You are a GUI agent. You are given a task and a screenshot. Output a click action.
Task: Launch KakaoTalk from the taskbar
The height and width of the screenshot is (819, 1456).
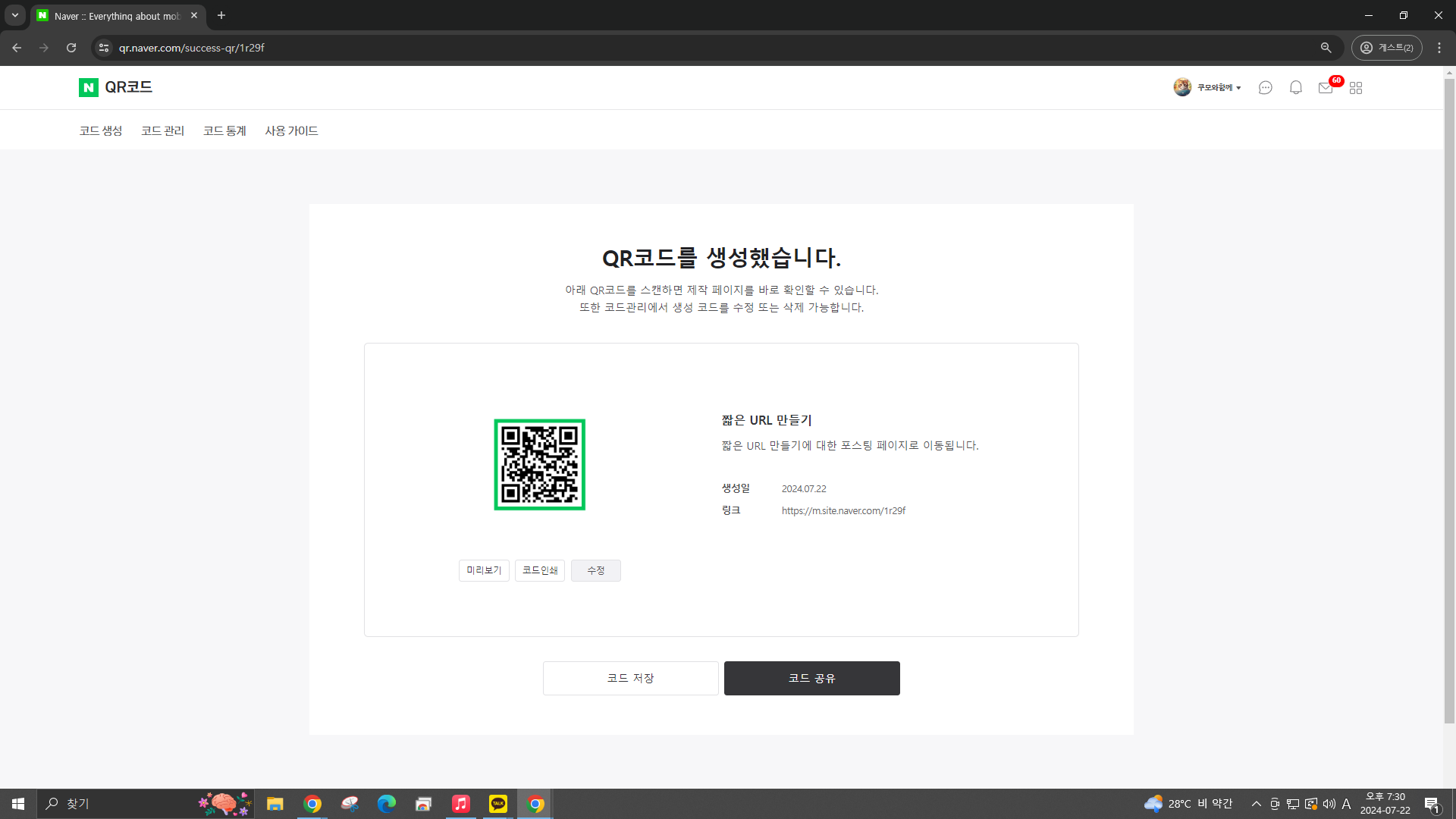pyautogui.click(x=497, y=803)
